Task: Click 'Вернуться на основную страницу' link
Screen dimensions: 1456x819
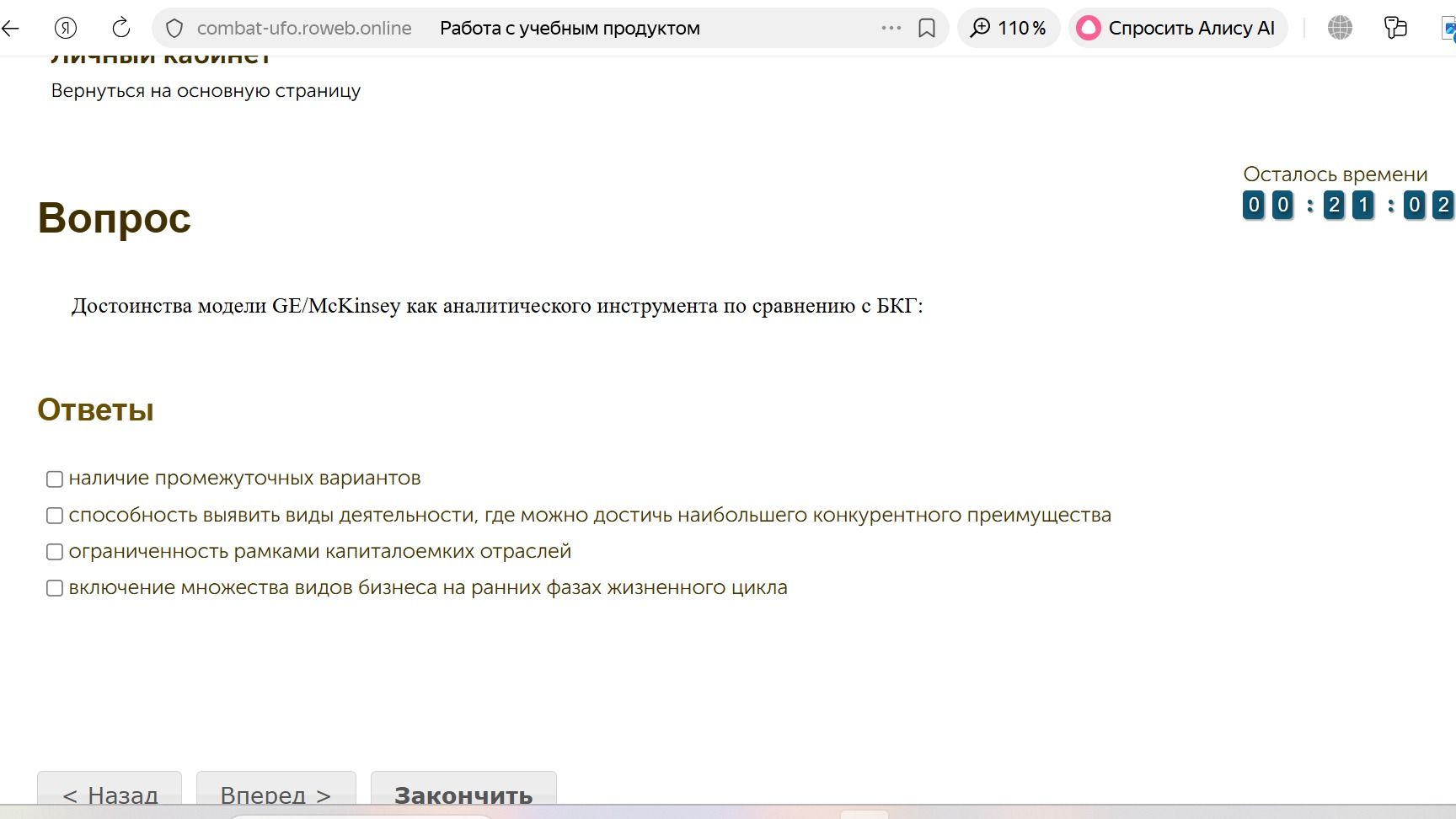Action: coord(206,91)
